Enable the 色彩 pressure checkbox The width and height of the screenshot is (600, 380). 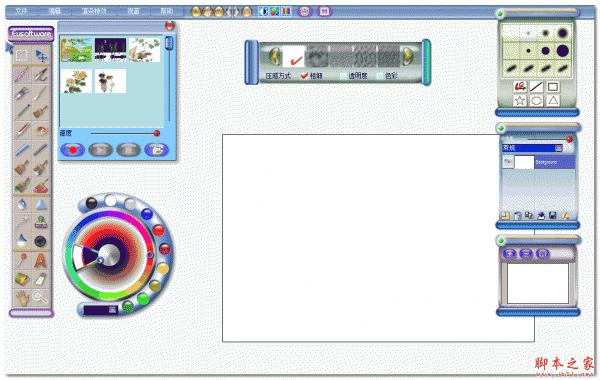pos(380,76)
